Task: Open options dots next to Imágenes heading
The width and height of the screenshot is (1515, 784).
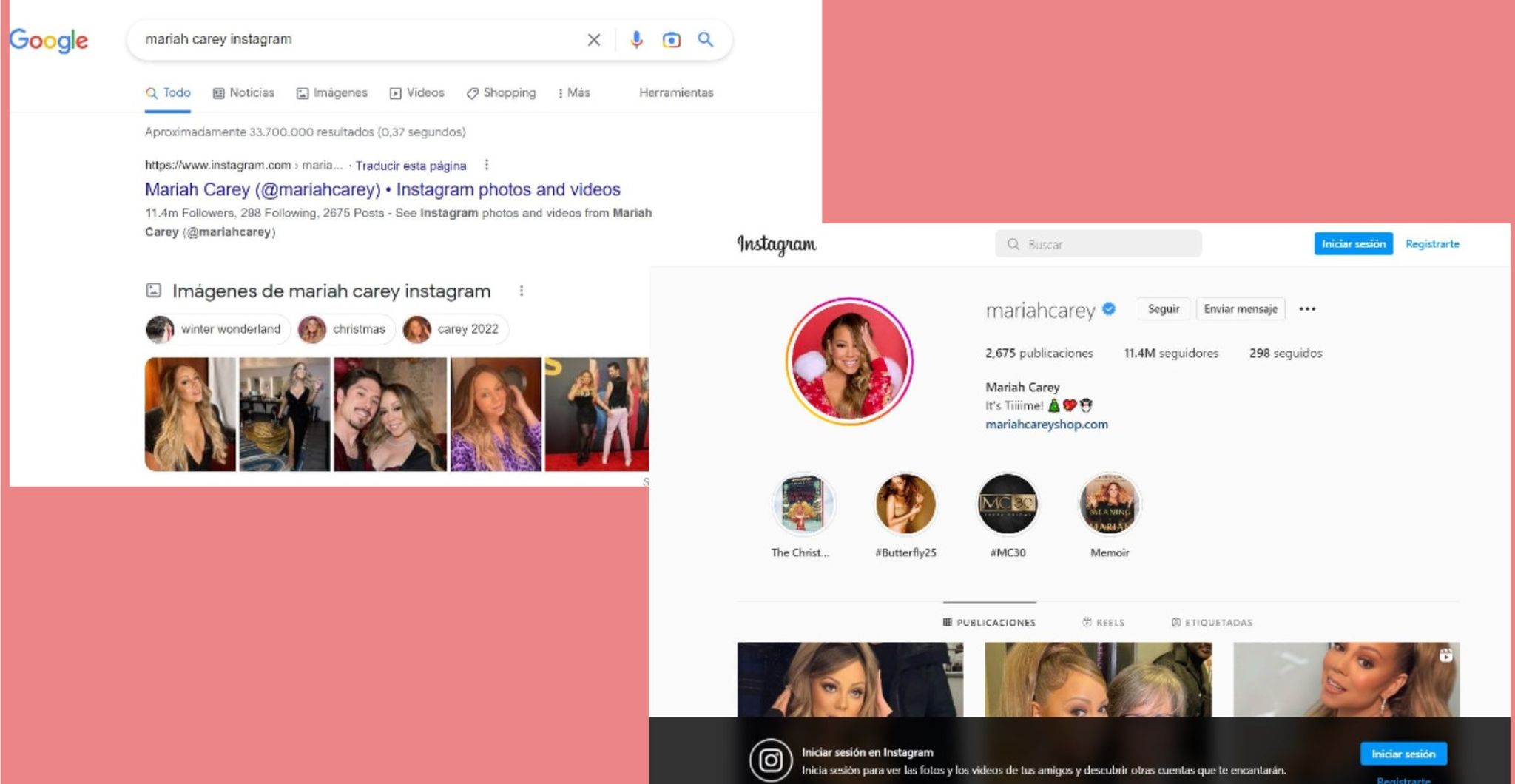Action: 522,291
